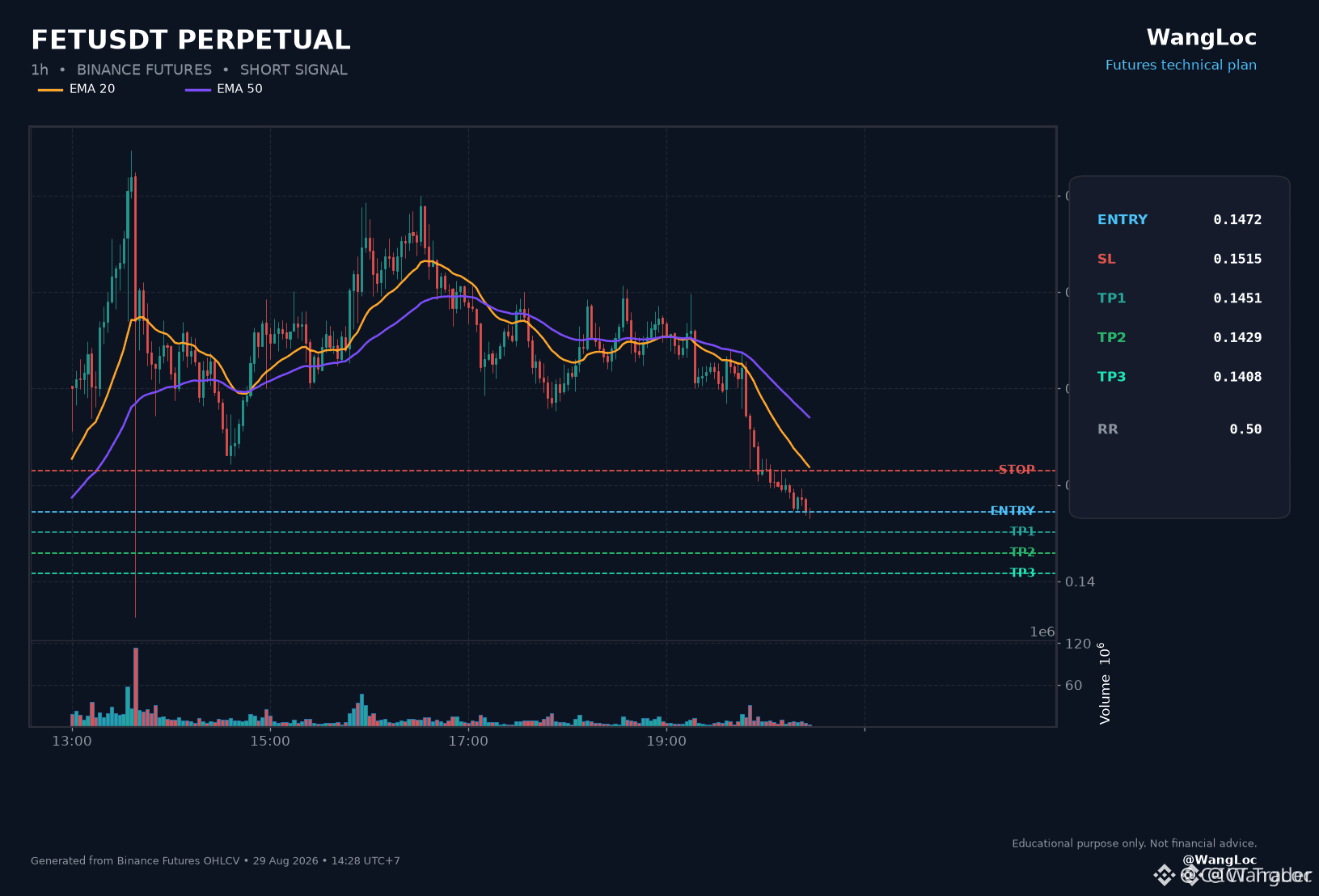The image size is (1319, 896).
Task: Click the TP3 tag on the chart line
Action: click(x=1022, y=573)
